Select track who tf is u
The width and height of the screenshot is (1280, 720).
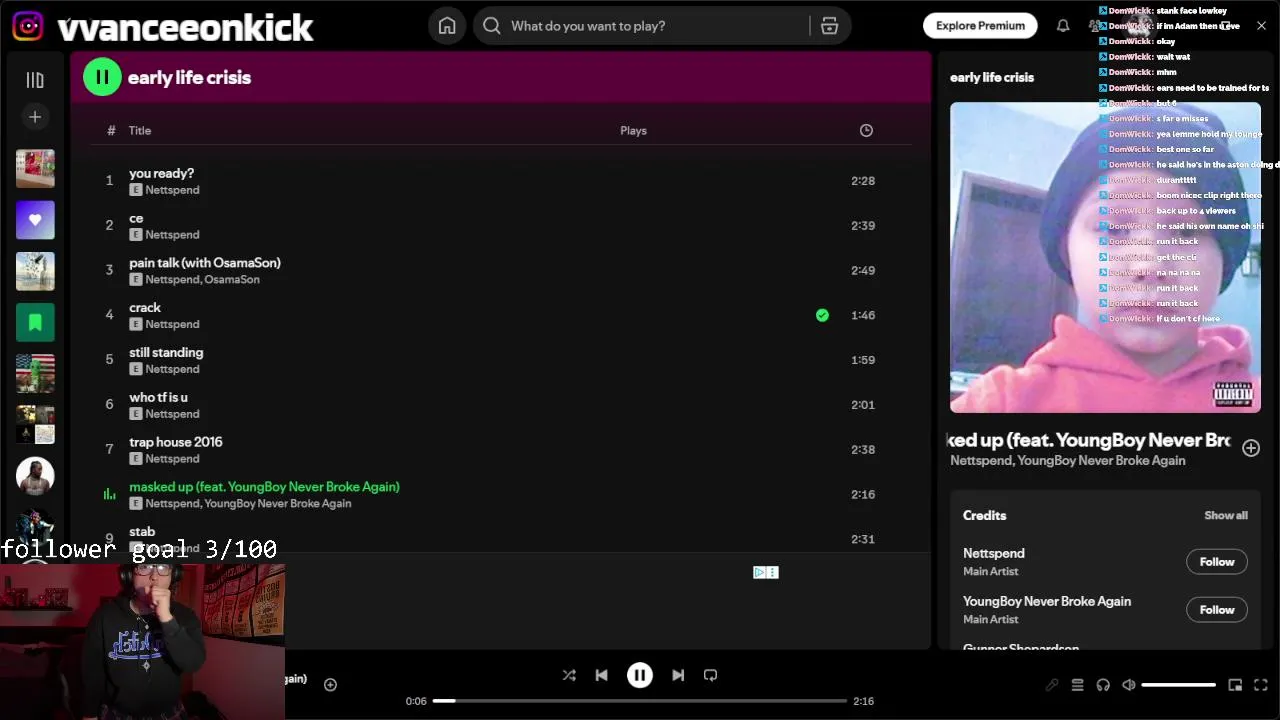[x=158, y=398]
